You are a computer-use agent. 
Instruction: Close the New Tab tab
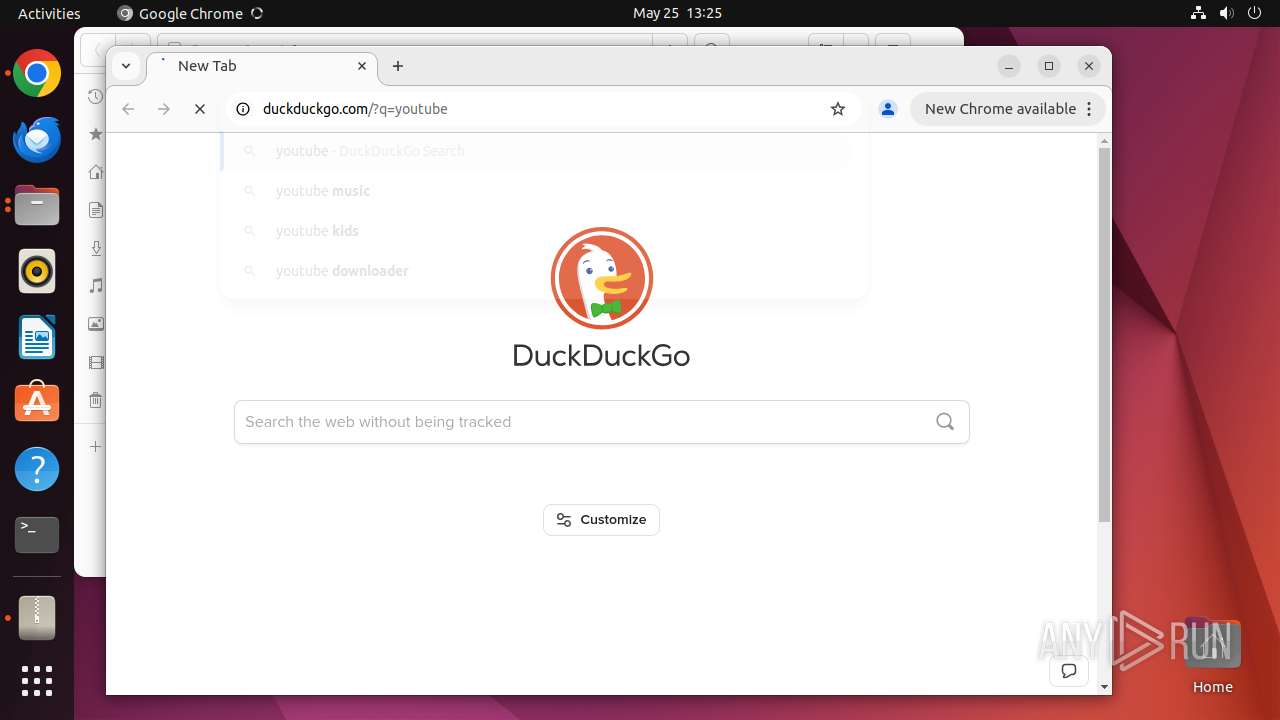tap(362, 66)
